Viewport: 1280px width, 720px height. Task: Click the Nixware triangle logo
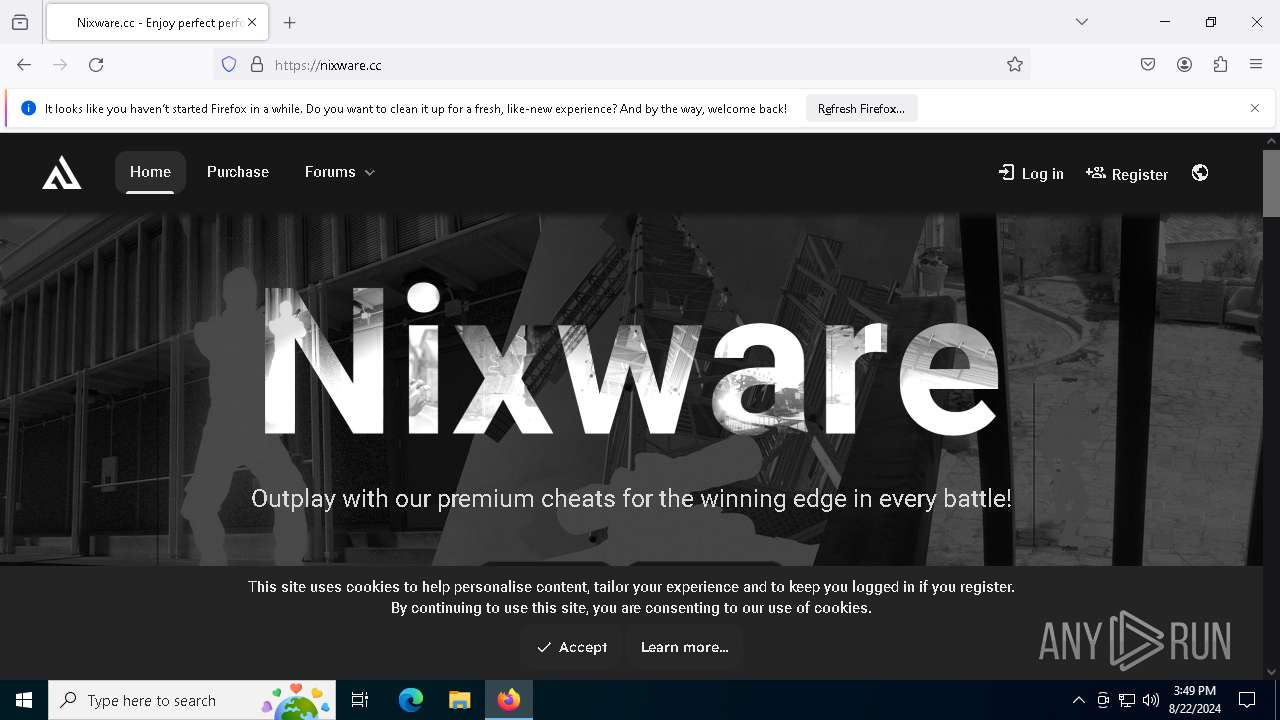(x=62, y=172)
